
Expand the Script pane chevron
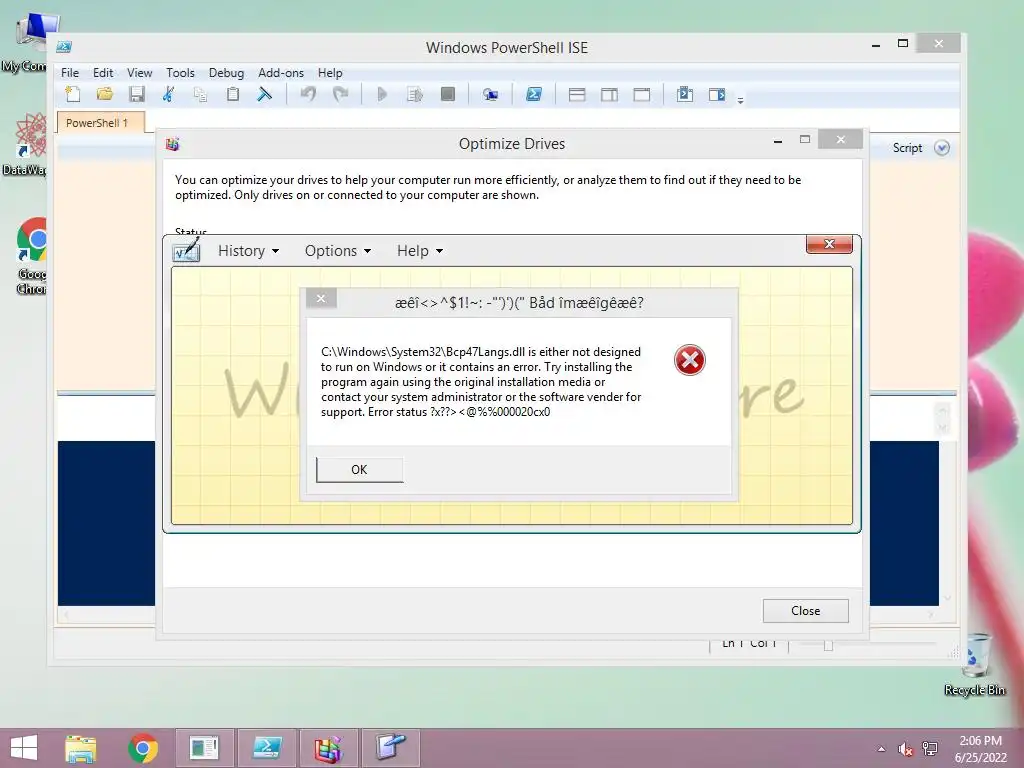pyautogui.click(x=941, y=148)
